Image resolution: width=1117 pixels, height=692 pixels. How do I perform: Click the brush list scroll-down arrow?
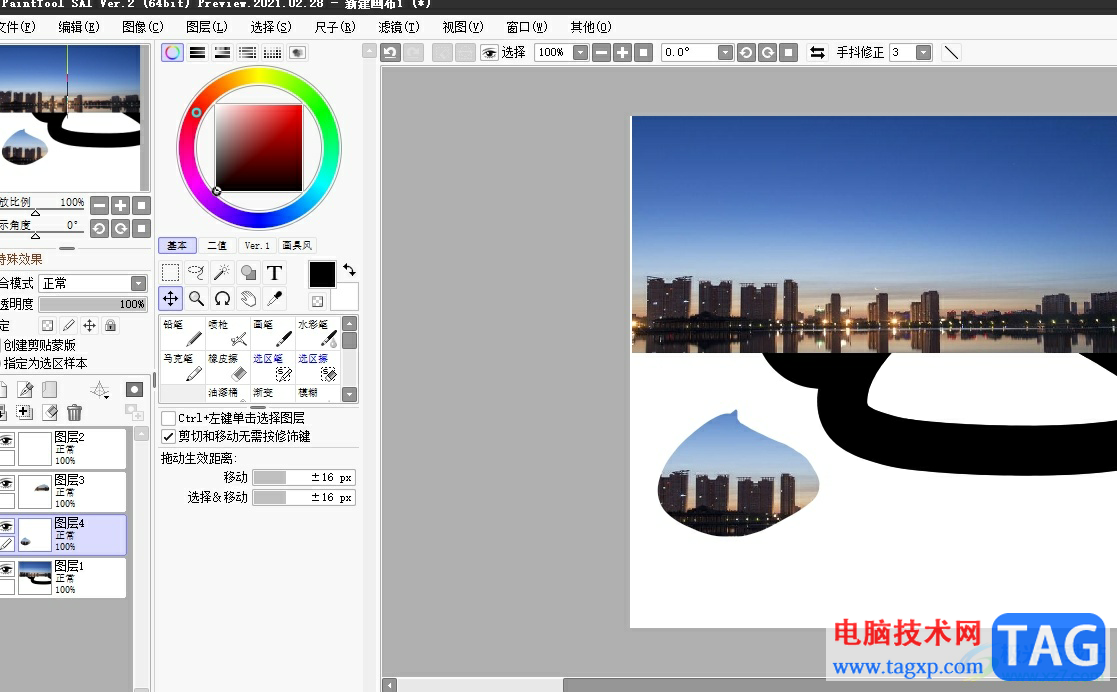click(x=349, y=394)
